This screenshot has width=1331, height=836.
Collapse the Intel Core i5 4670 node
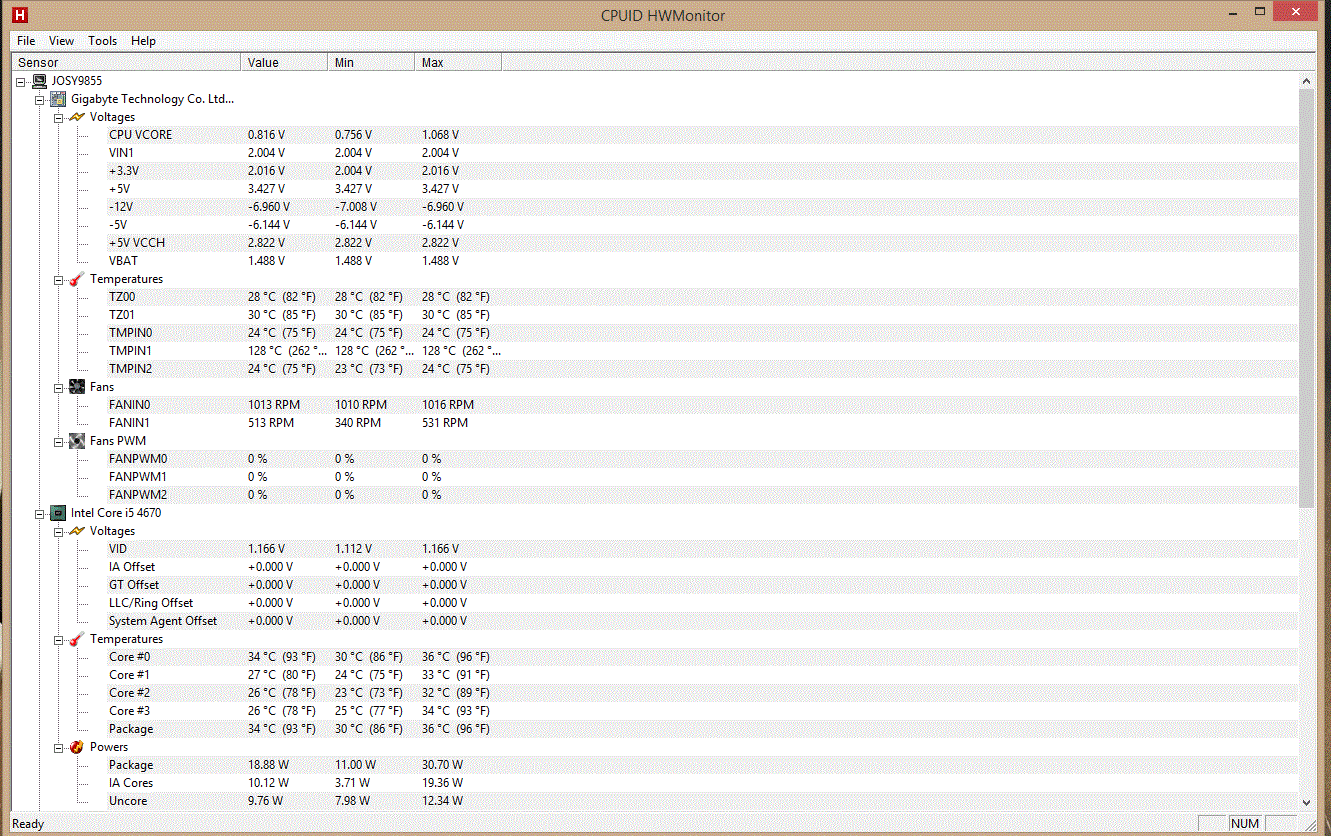coord(40,514)
